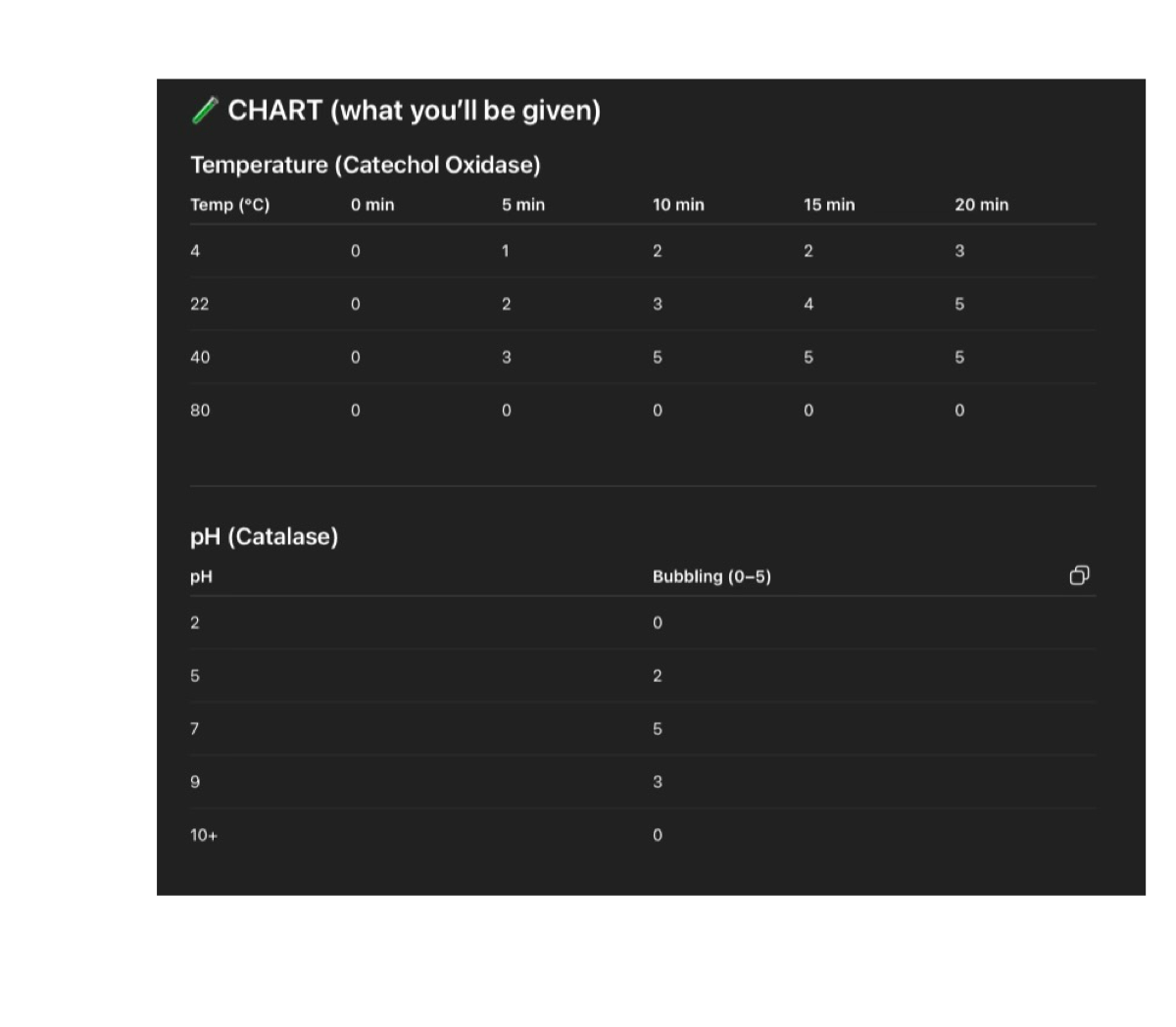1176x1027 pixels.
Task: Click the pH 7 row label
Action: click(x=195, y=729)
